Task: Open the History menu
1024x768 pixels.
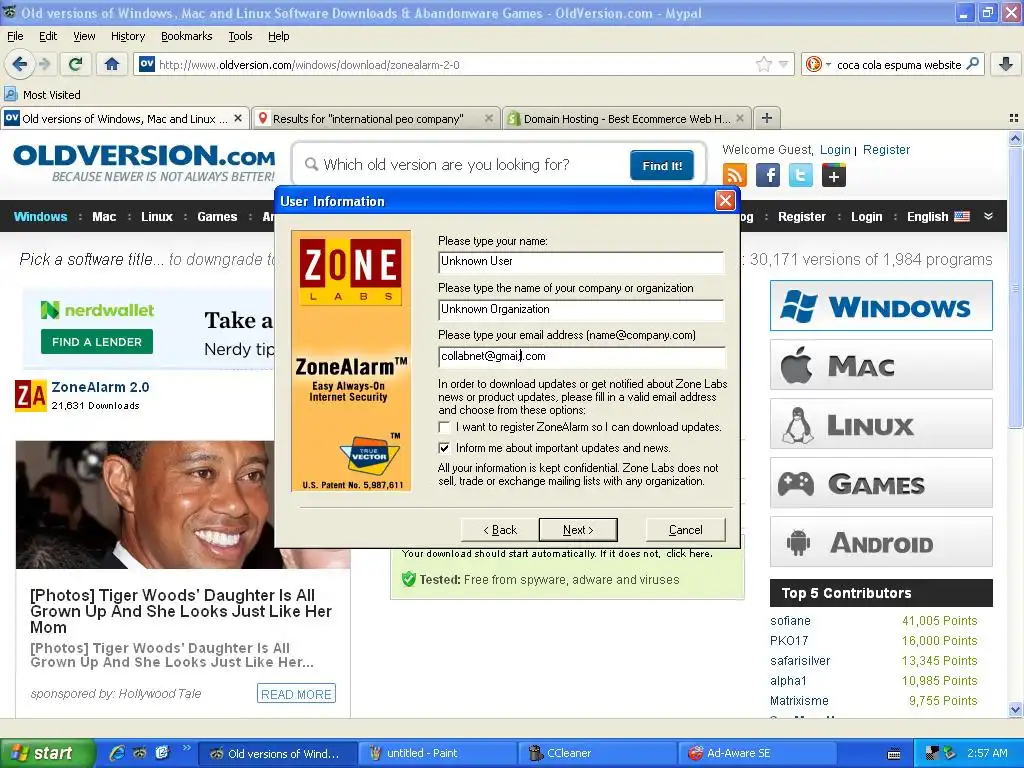Action: [x=127, y=36]
